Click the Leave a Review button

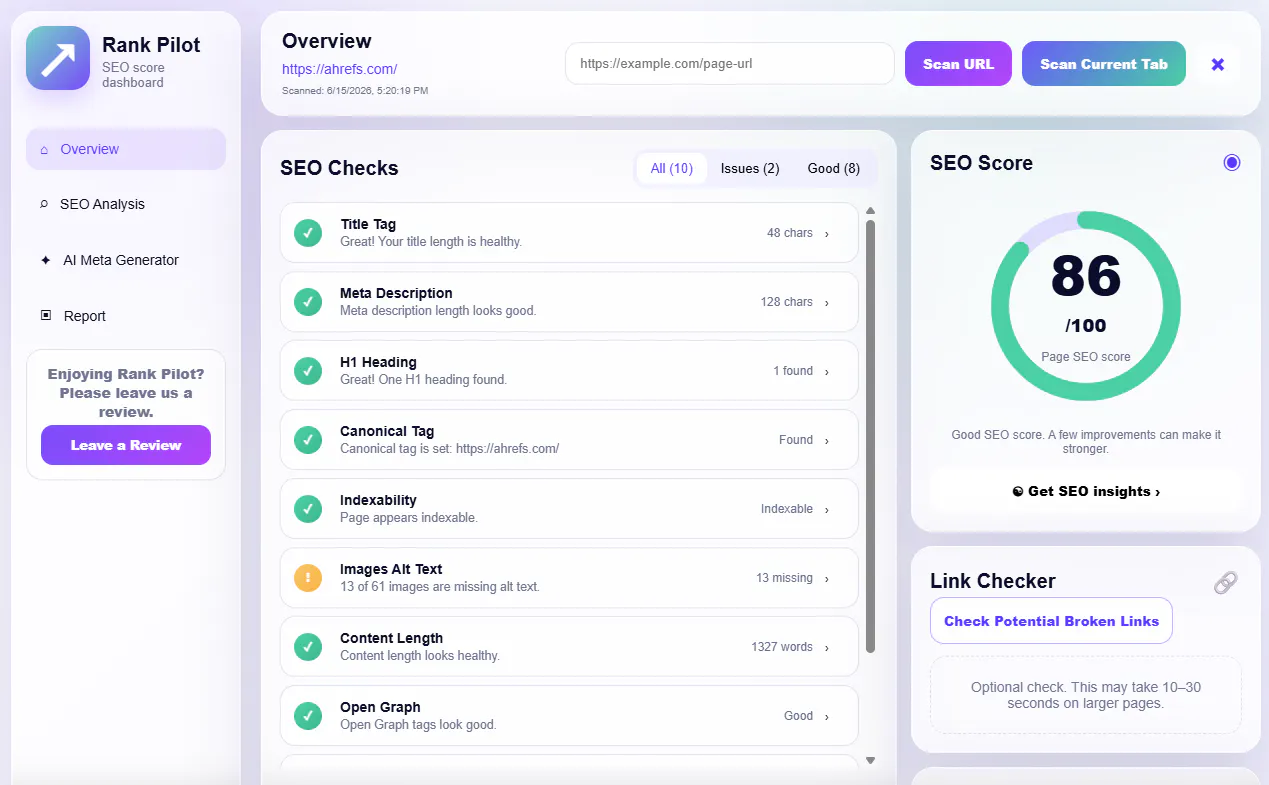click(126, 445)
